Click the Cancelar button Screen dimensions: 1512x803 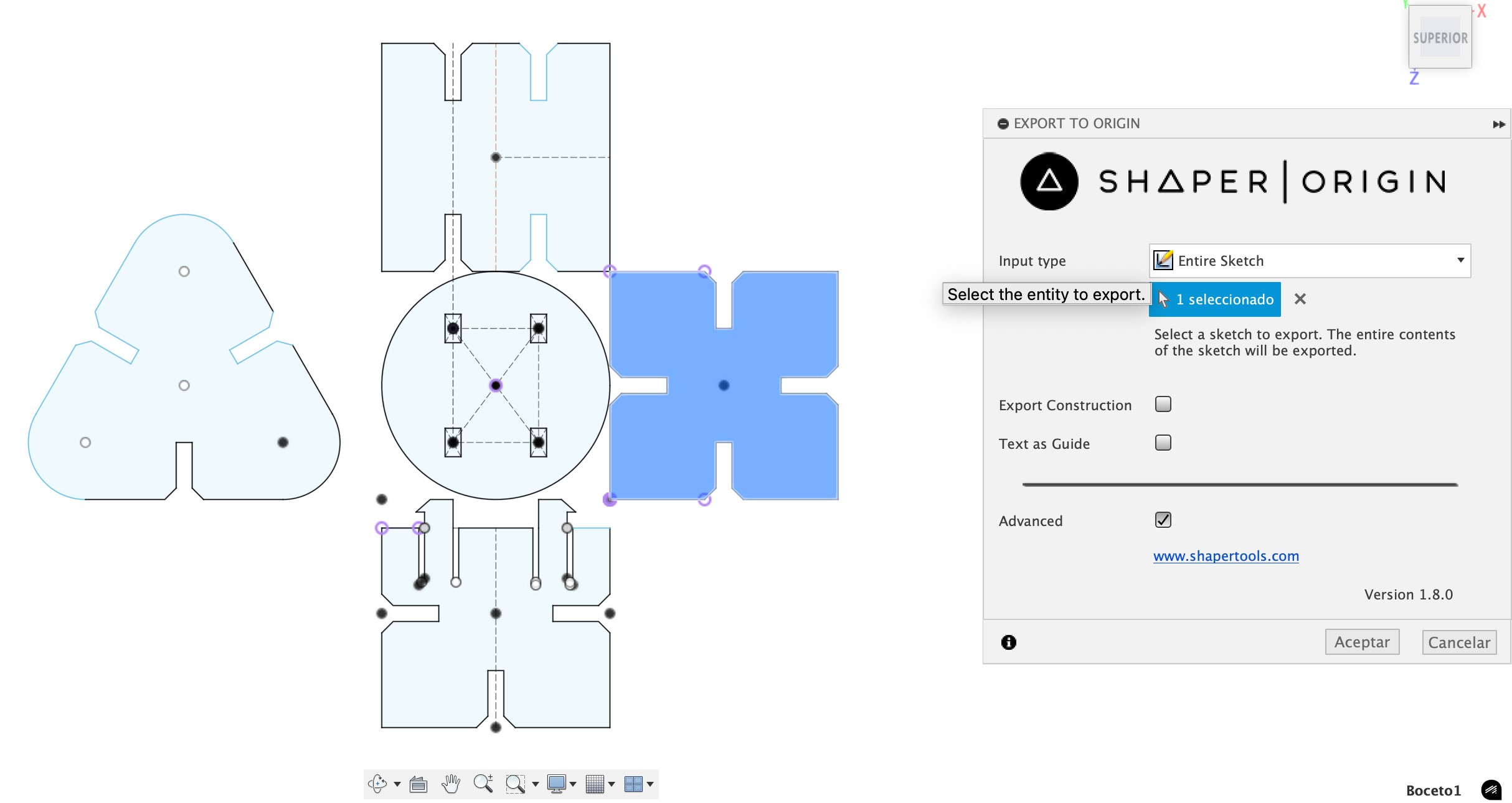[x=1459, y=642]
